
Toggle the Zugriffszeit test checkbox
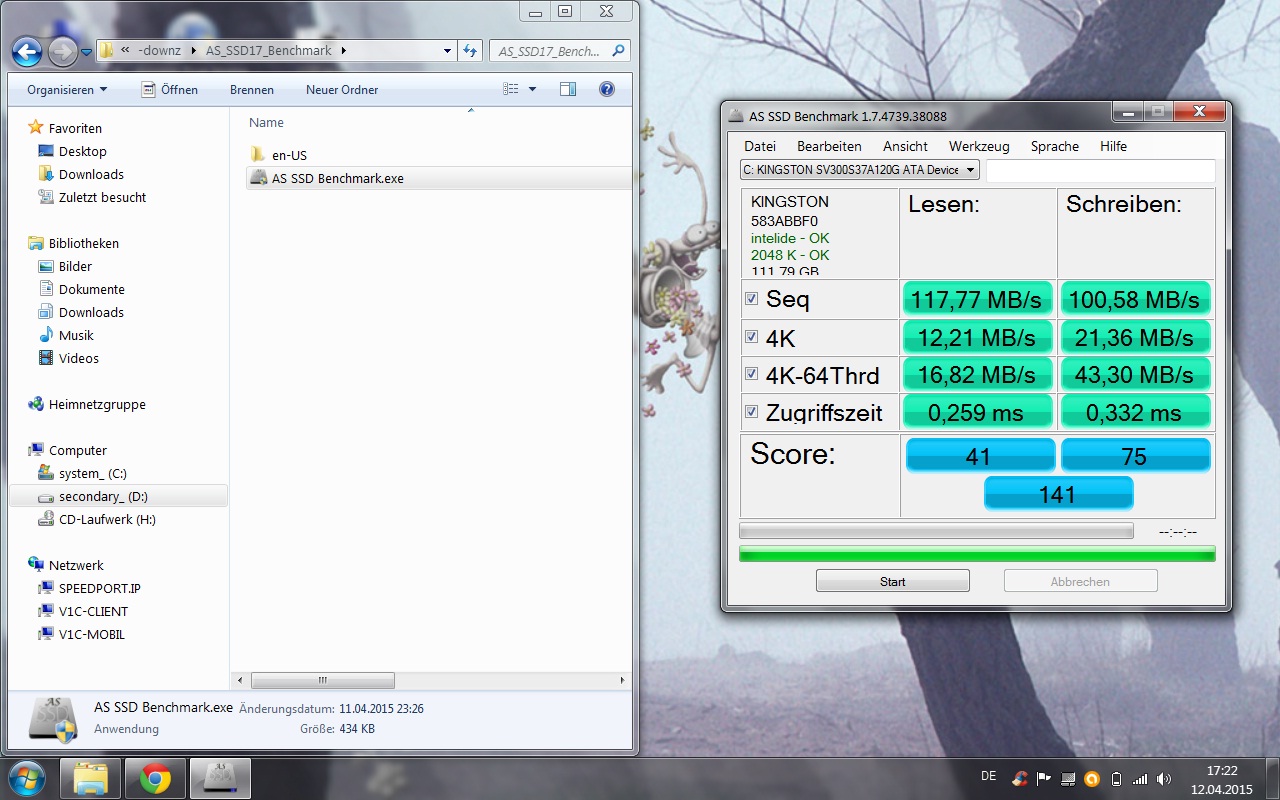751,411
